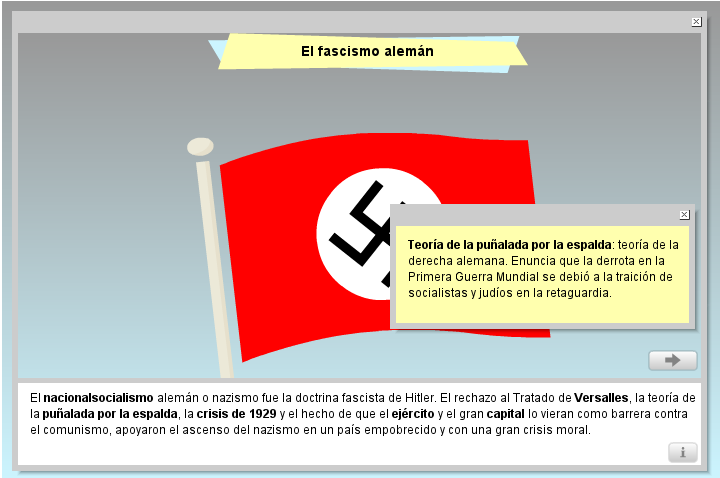Click the bold term 'nacionalsocialismo'

[98, 397]
